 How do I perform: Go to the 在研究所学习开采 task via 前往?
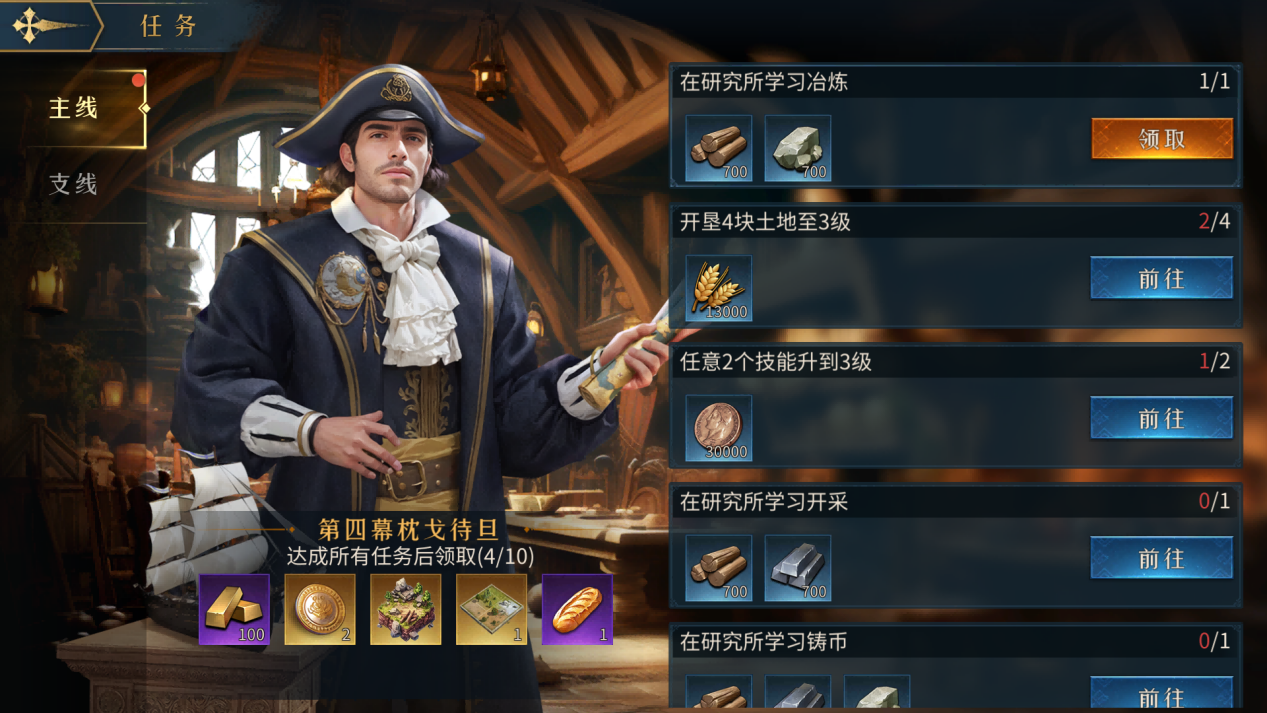pos(1161,558)
